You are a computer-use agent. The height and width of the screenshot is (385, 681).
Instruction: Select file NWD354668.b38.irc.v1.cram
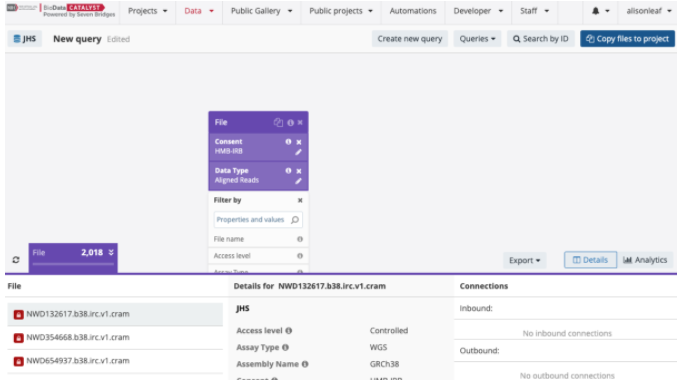point(115,338)
